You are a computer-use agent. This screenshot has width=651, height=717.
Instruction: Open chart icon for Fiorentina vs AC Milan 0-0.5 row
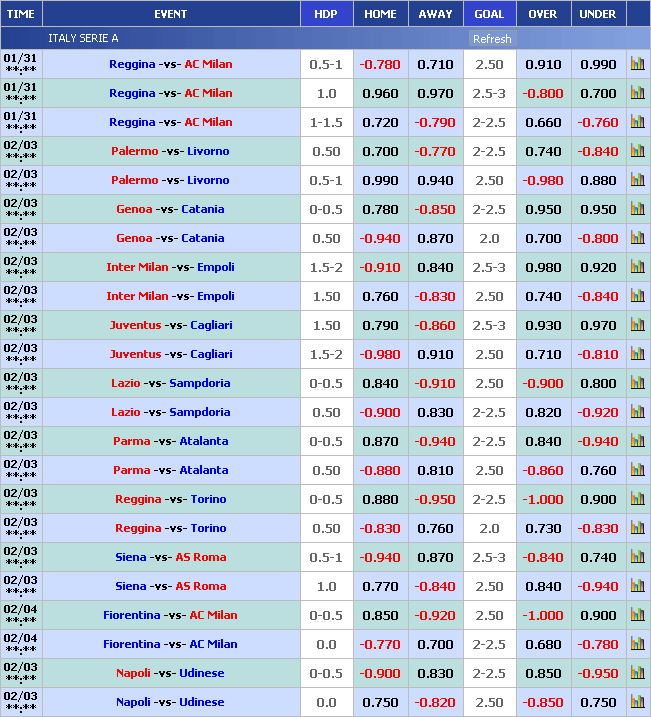637,615
